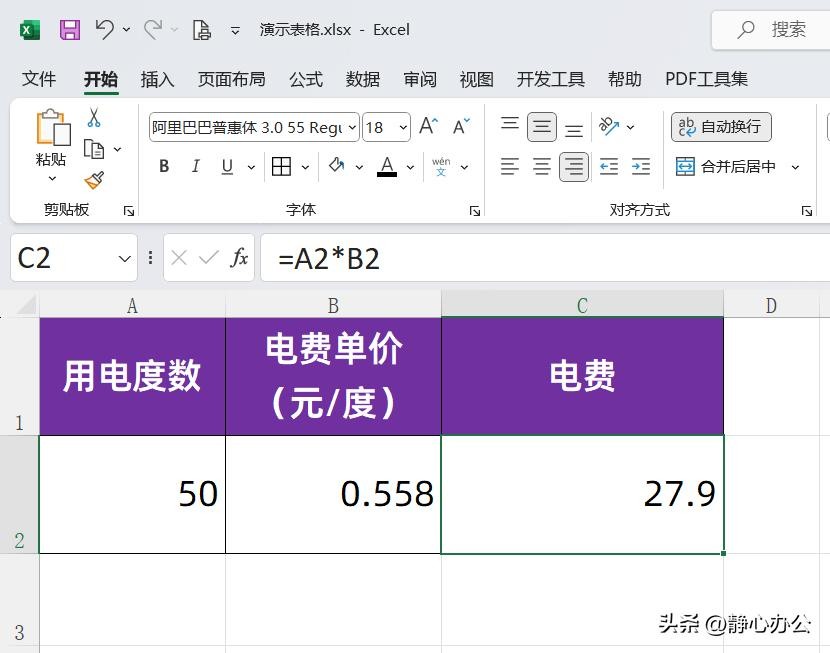
Task: Switch to the 数据 (Data) tab
Action: pos(363,79)
